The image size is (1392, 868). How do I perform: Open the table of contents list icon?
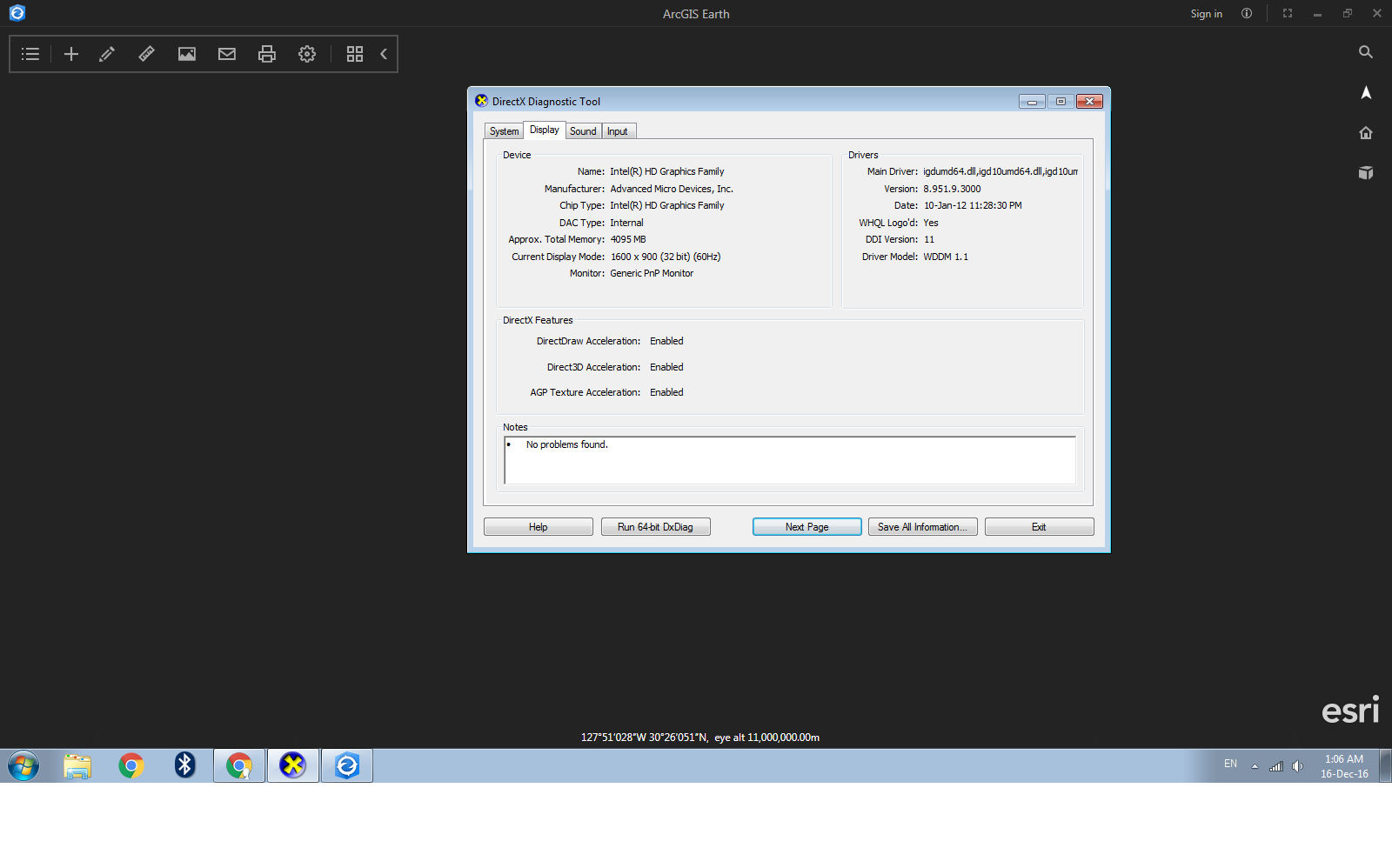[30, 54]
